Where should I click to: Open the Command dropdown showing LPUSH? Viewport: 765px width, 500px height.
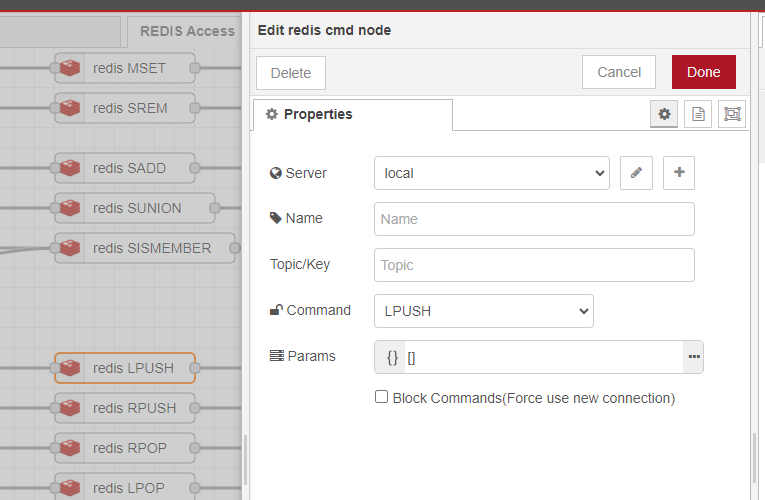tap(484, 311)
